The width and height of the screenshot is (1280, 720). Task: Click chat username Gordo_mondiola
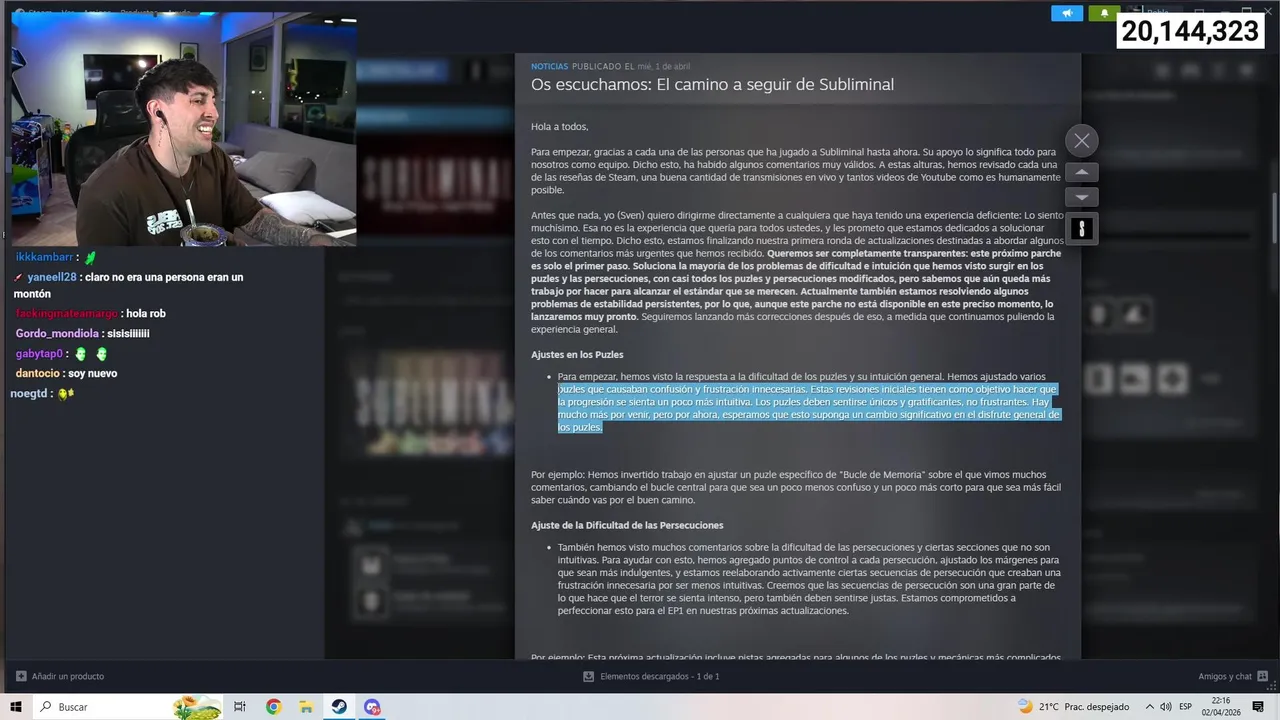[x=57, y=333]
